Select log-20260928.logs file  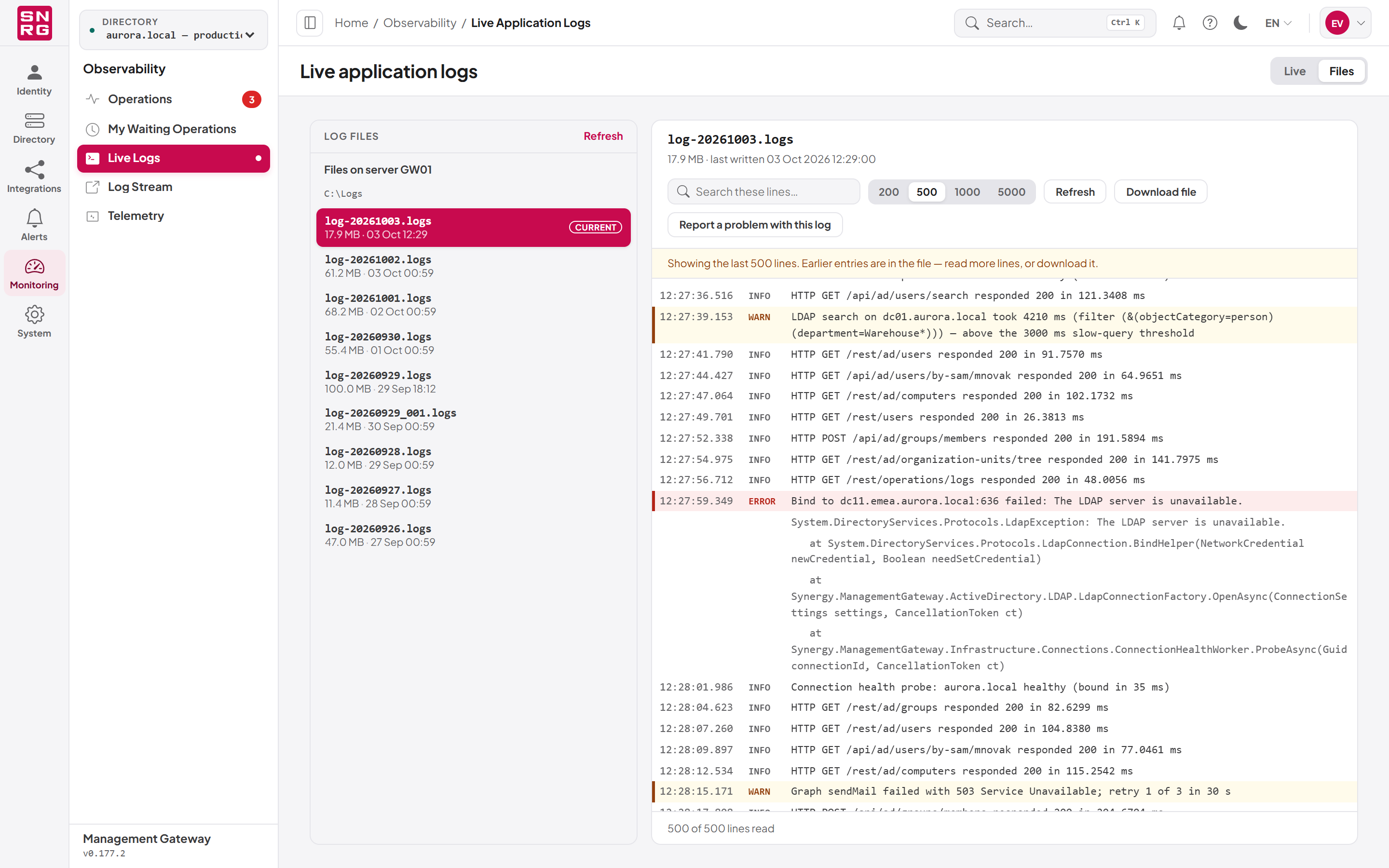coord(473,458)
